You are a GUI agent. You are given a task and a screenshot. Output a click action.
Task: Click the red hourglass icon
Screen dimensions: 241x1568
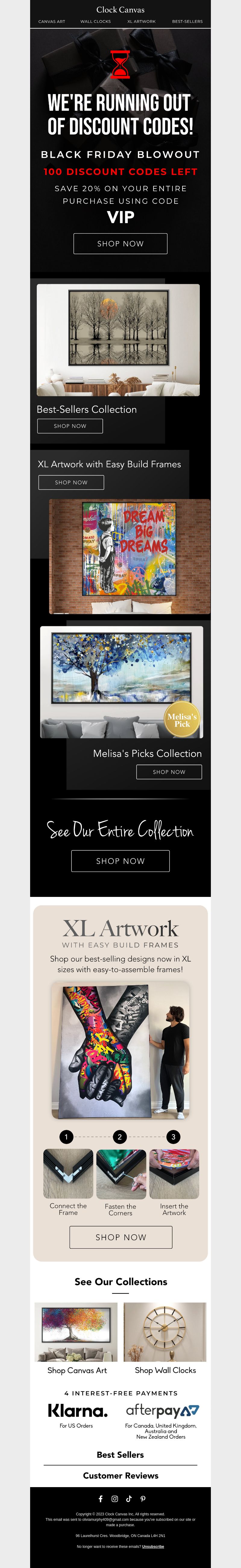(120, 65)
